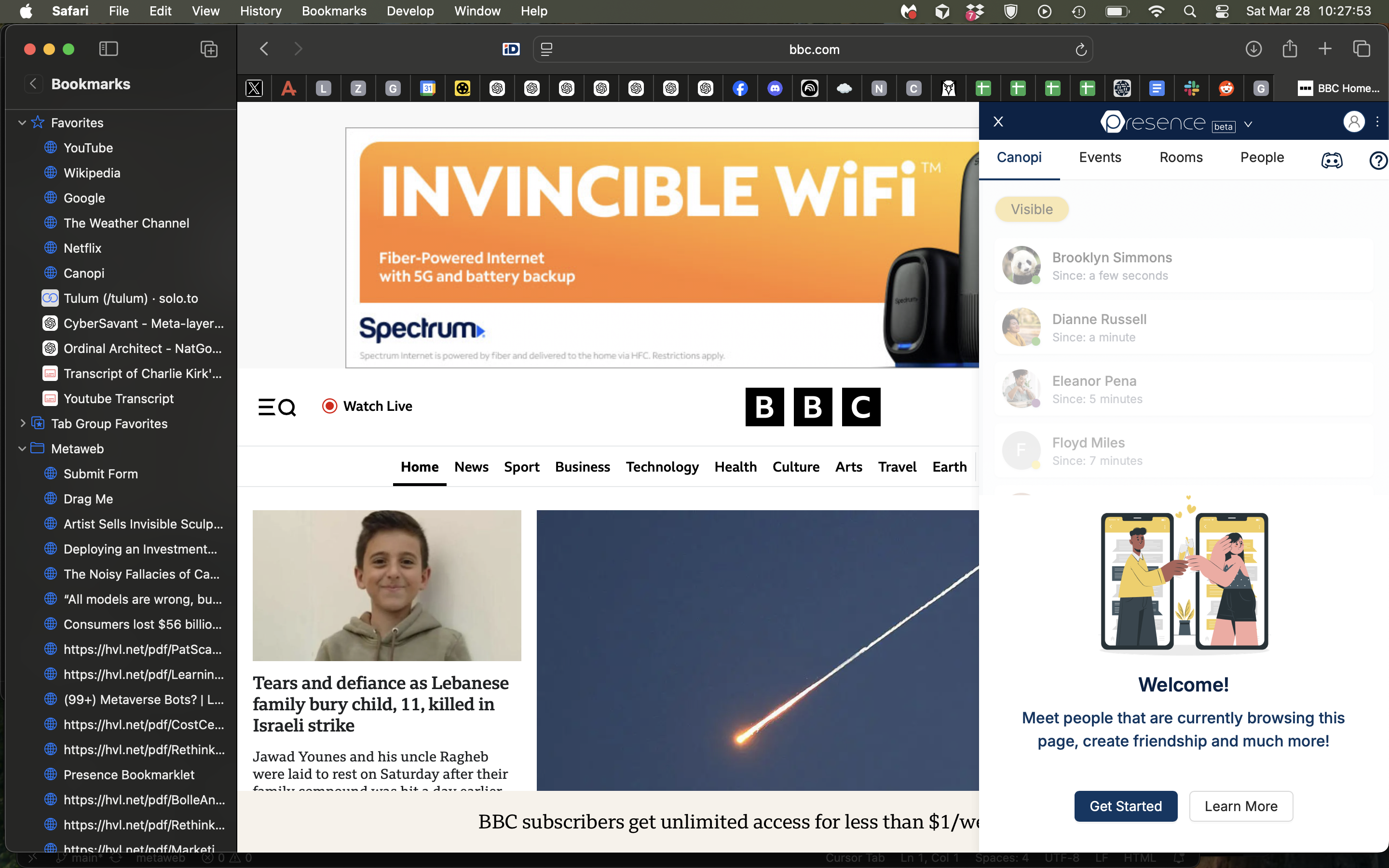Open the BBC menu and search icon
This screenshot has width=1389, height=868.
tap(277, 407)
